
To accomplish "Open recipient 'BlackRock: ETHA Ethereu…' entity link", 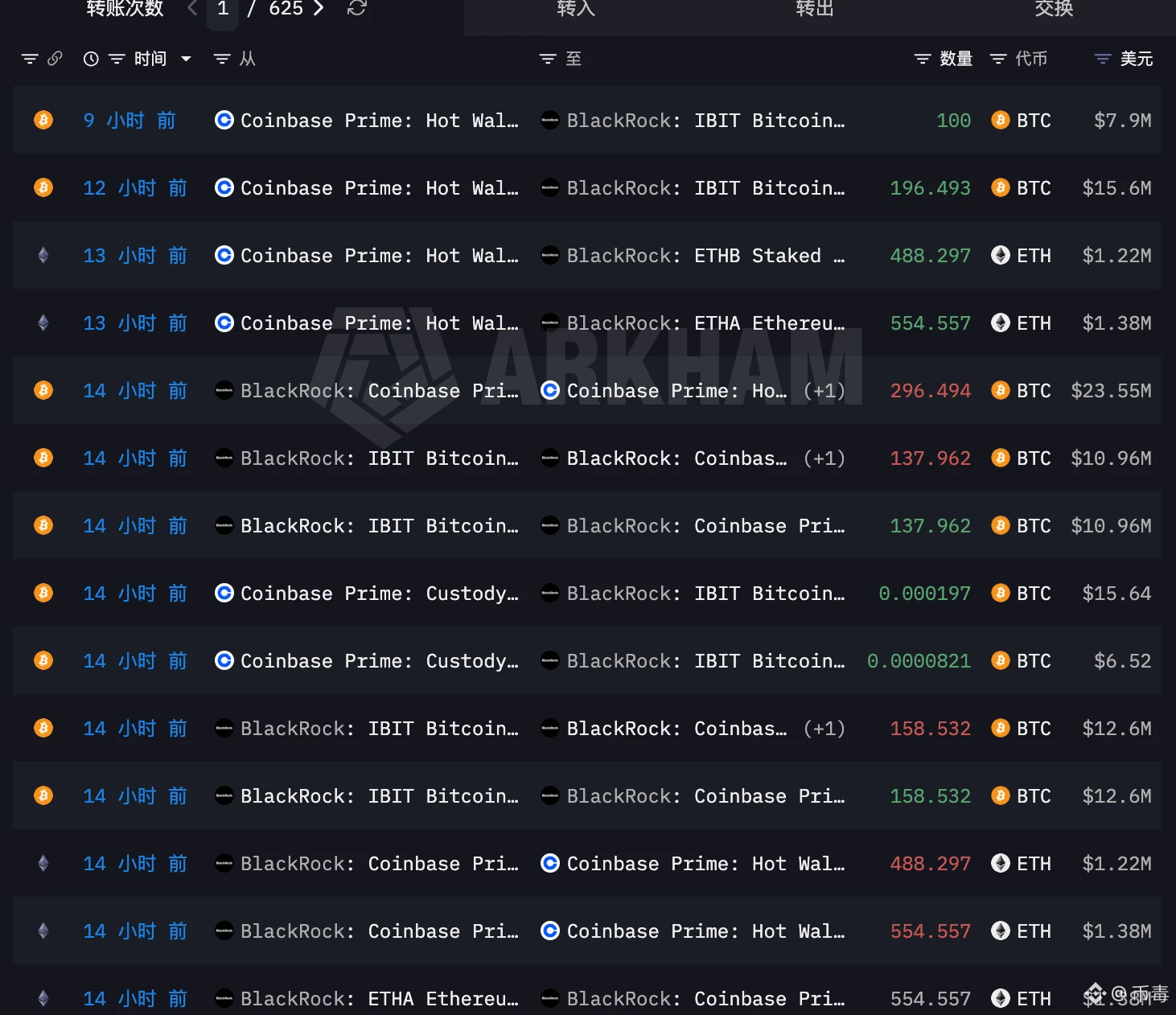I will coord(705,323).
